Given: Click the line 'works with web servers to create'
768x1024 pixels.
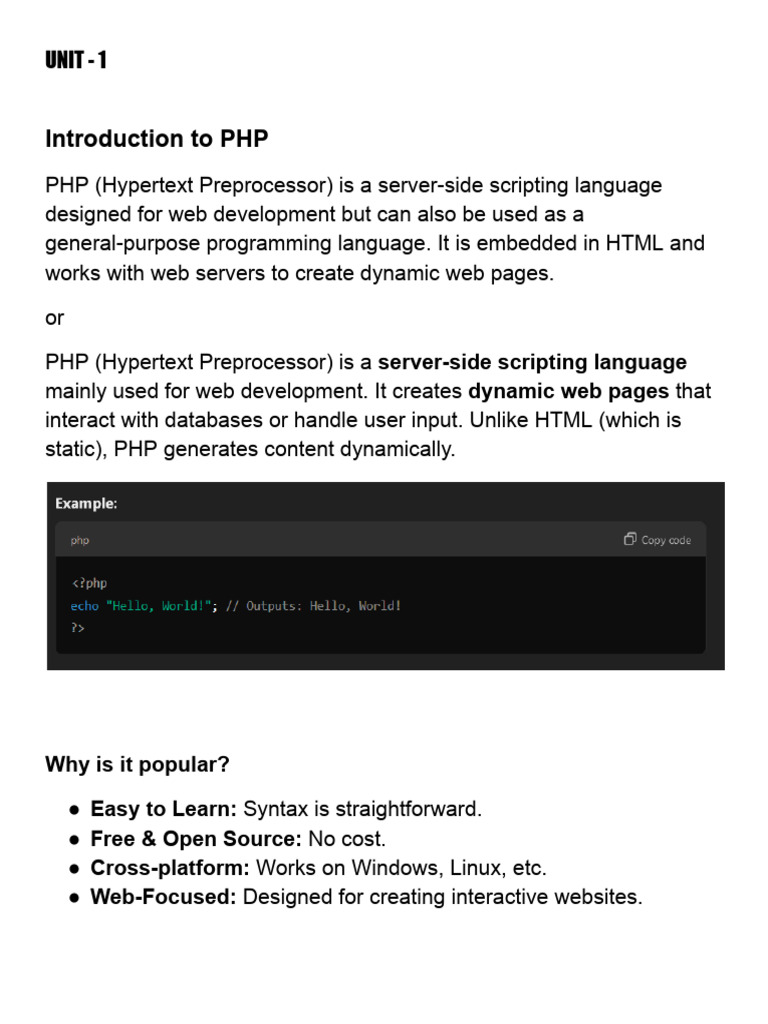Looking at the screenshot, I should coord(300,273).
